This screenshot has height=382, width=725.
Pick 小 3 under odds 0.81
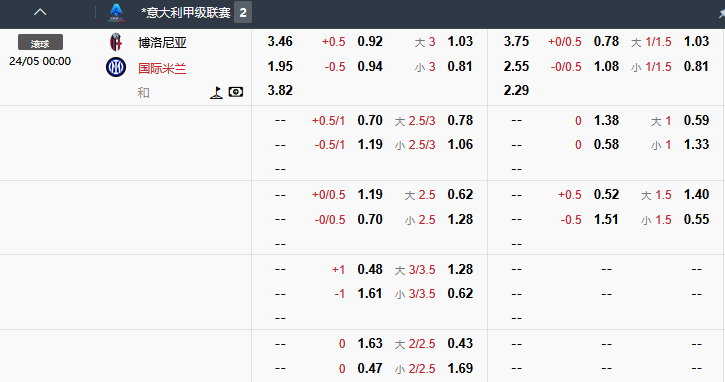tap(460, 66)
